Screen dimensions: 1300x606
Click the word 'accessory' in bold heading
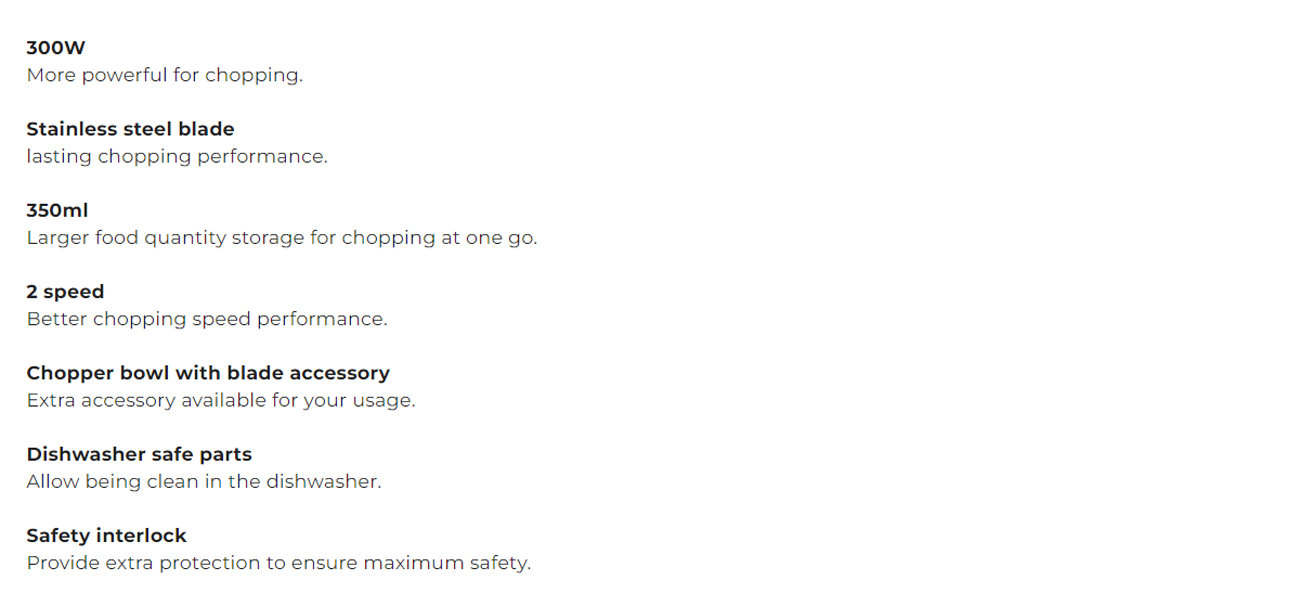pos(339,373)
